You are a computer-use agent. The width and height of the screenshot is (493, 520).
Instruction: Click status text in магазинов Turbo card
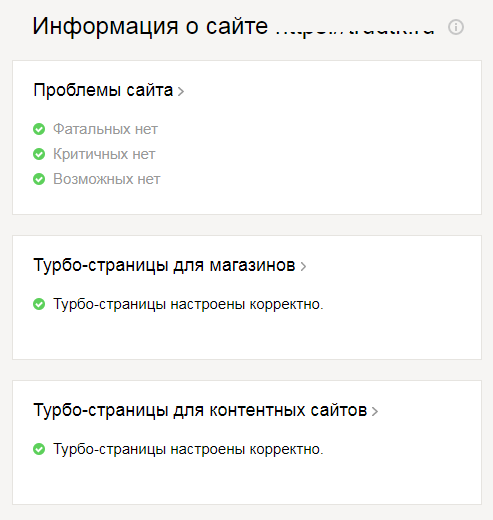click(188, 304)
